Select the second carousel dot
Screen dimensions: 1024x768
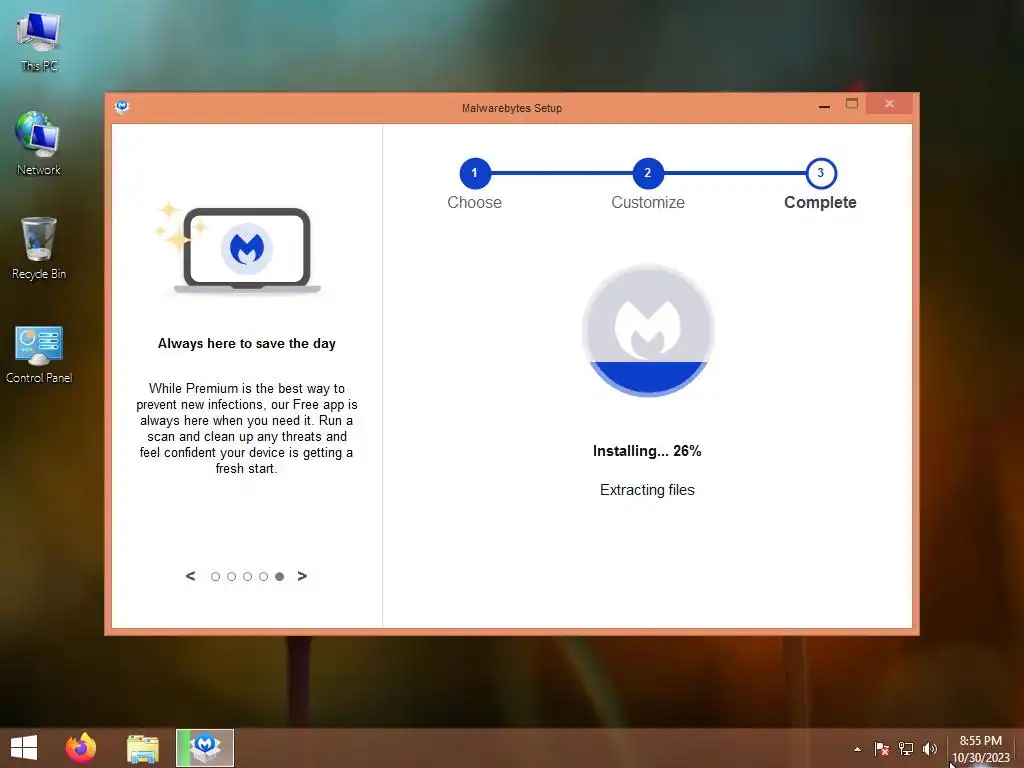(231, 577)
